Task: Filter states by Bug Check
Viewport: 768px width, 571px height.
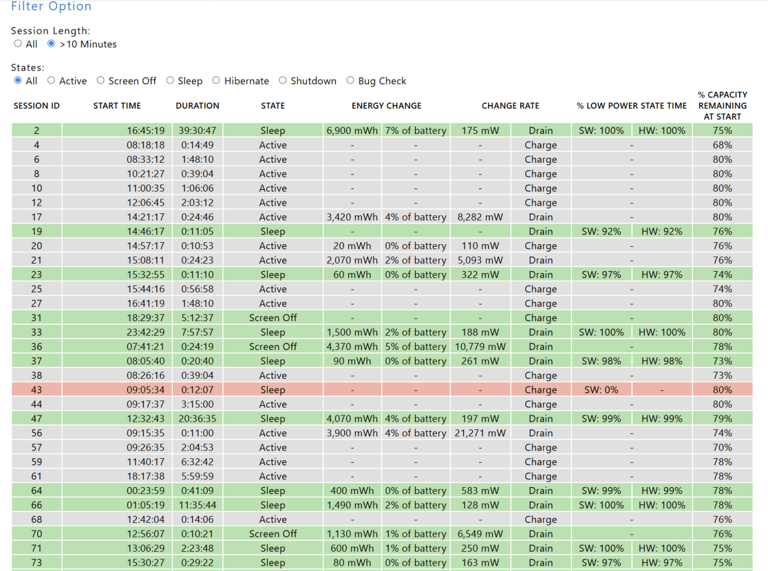Action: pyautogui.click(x=350, y=80)
